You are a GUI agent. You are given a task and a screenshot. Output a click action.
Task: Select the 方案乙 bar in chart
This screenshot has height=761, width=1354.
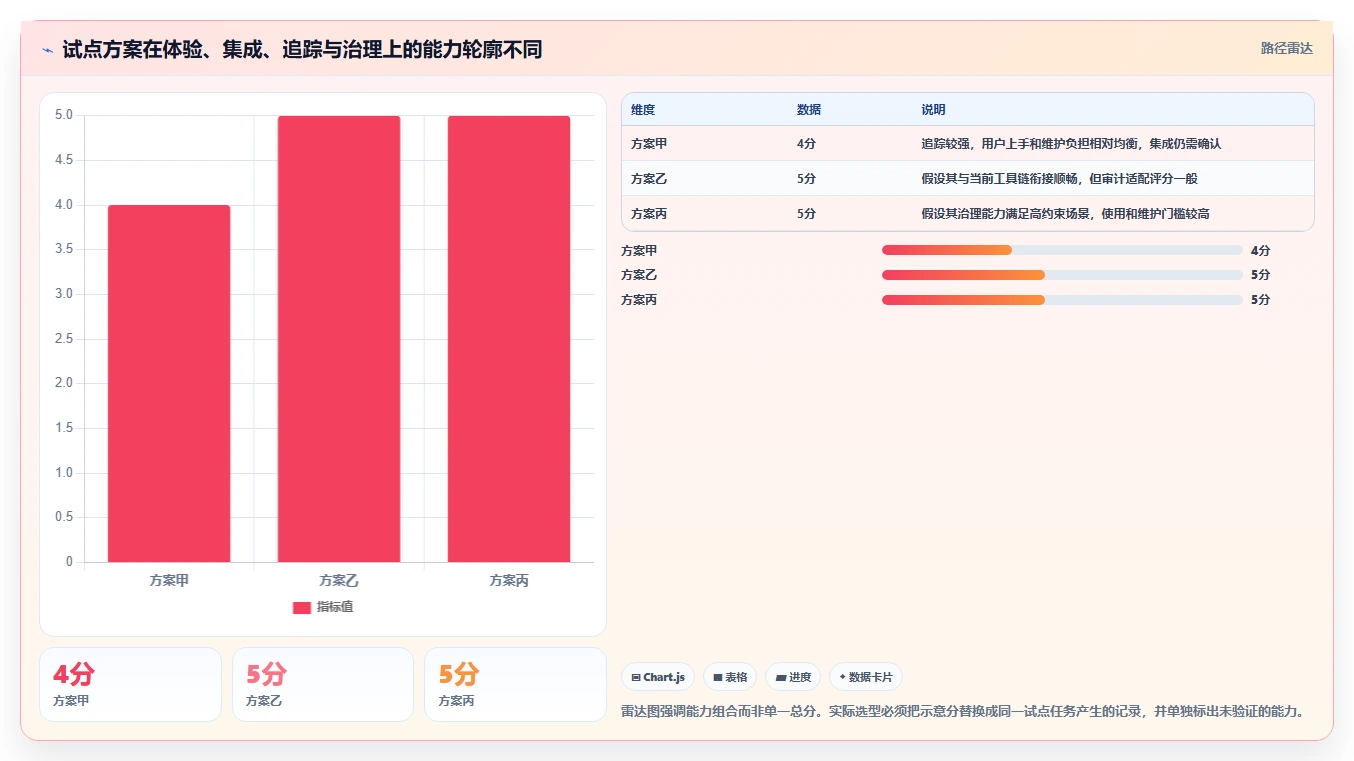click(x=339, y=339)
